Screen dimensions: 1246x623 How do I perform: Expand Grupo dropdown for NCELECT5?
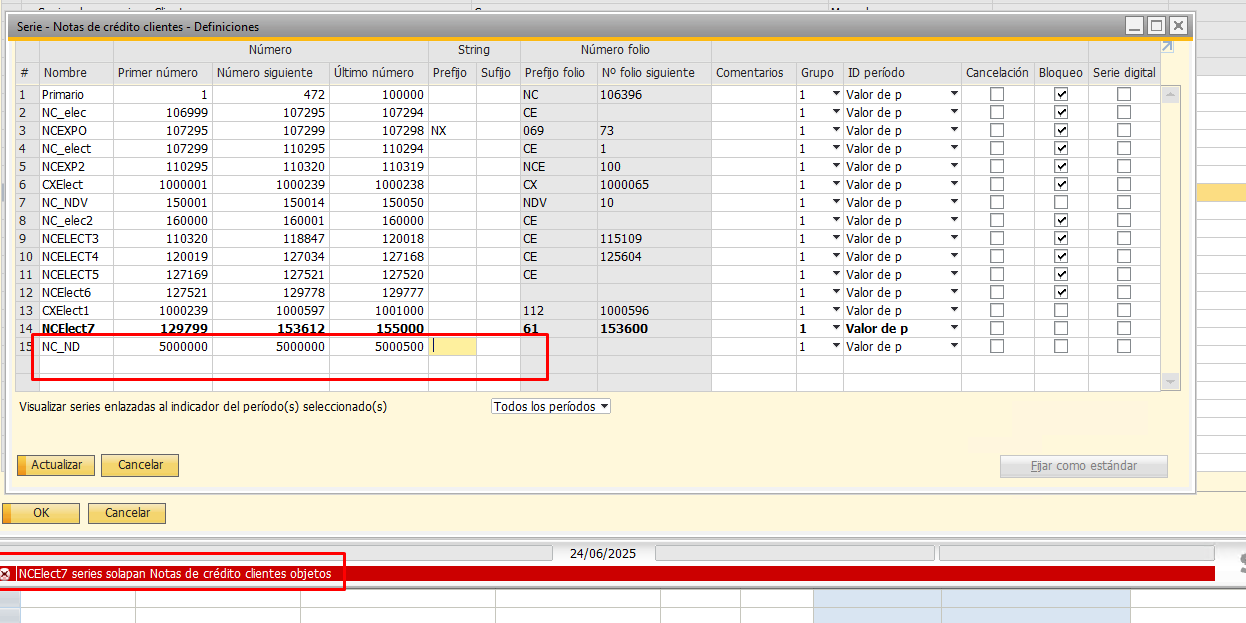(x=835, y=274)
